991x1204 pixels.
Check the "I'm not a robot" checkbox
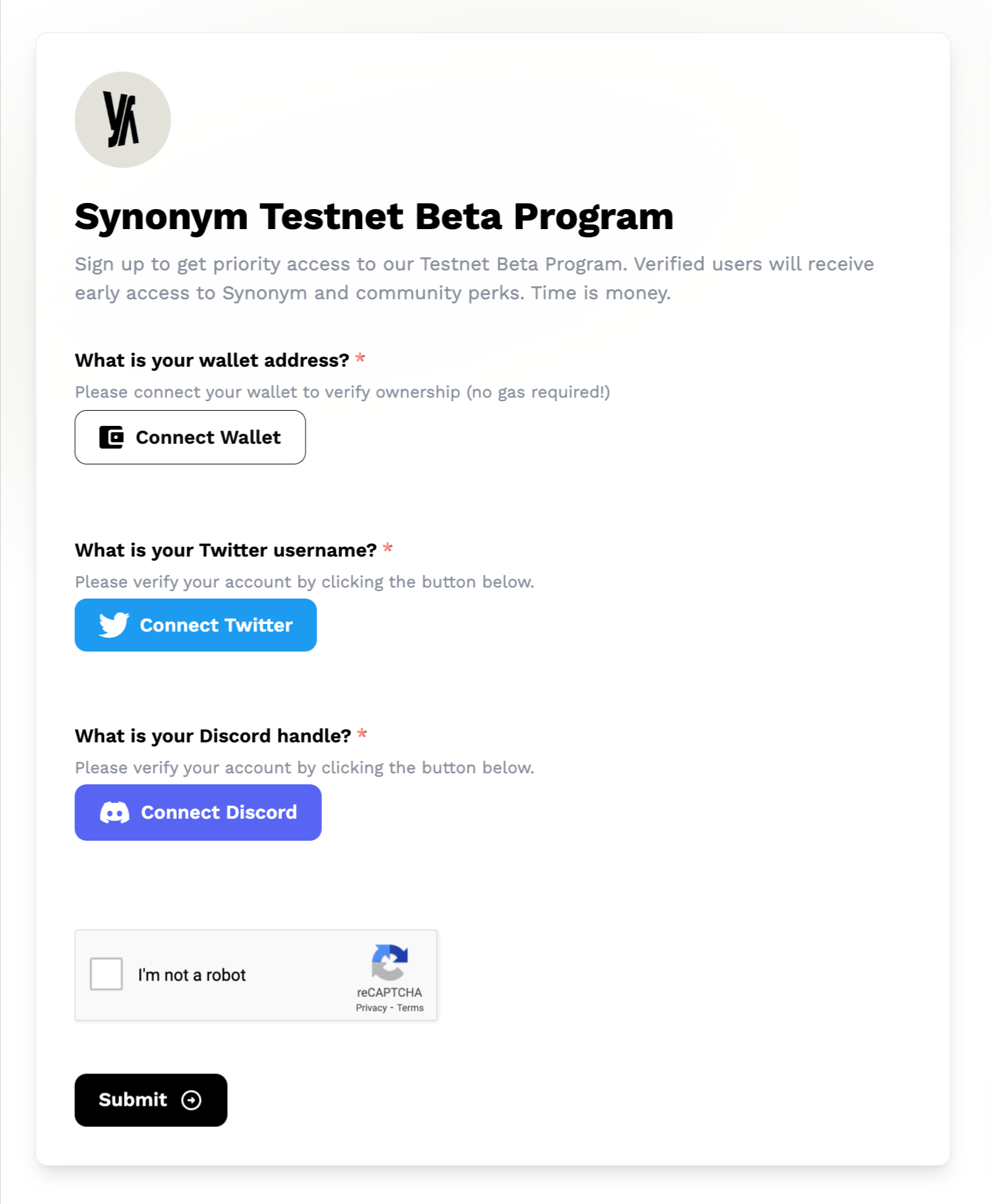(107, 974)
